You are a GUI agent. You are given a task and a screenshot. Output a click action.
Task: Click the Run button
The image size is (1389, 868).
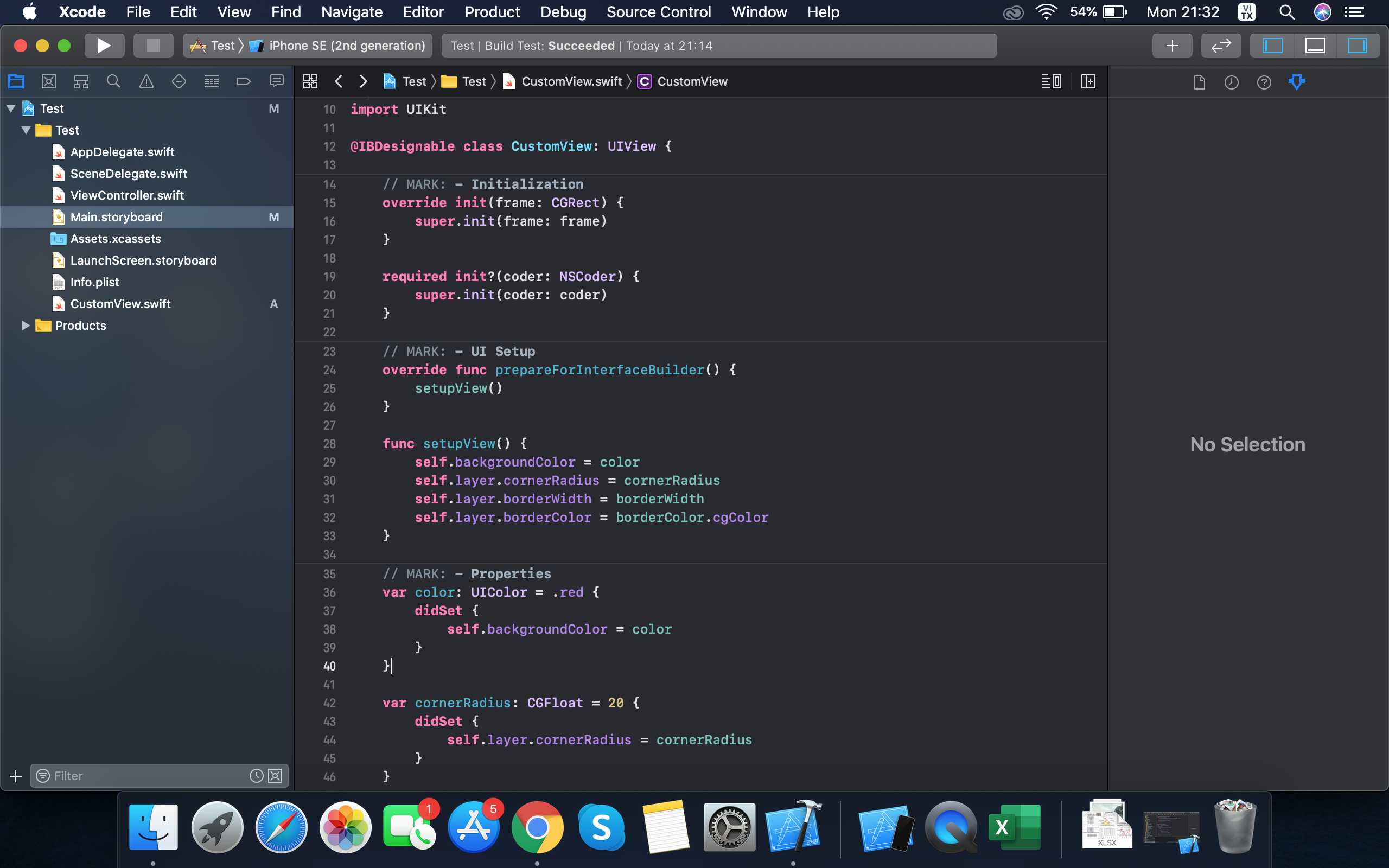105,46
